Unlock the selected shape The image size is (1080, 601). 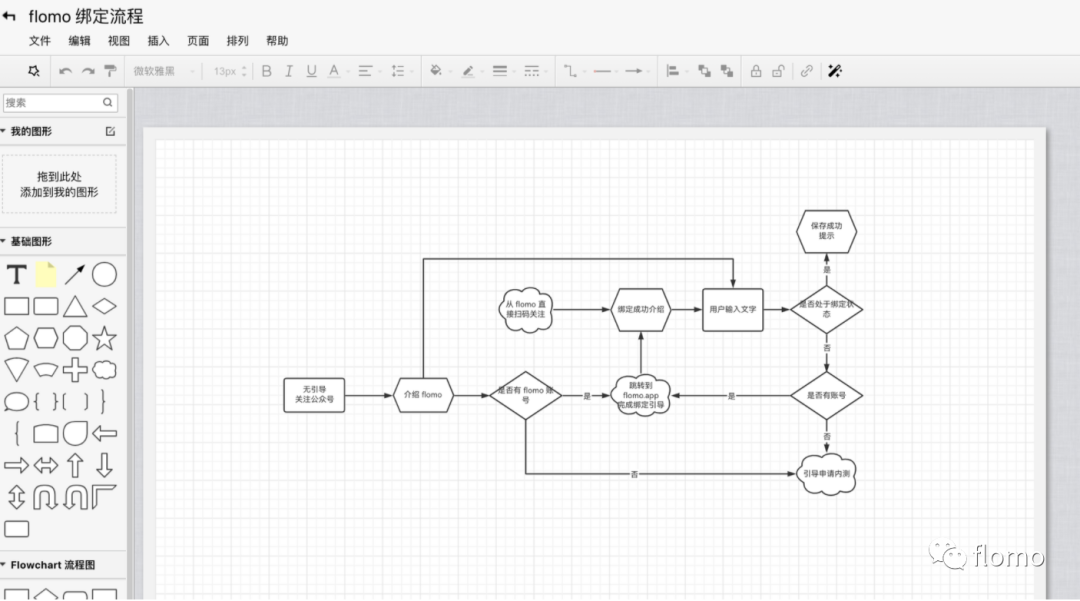778,71
